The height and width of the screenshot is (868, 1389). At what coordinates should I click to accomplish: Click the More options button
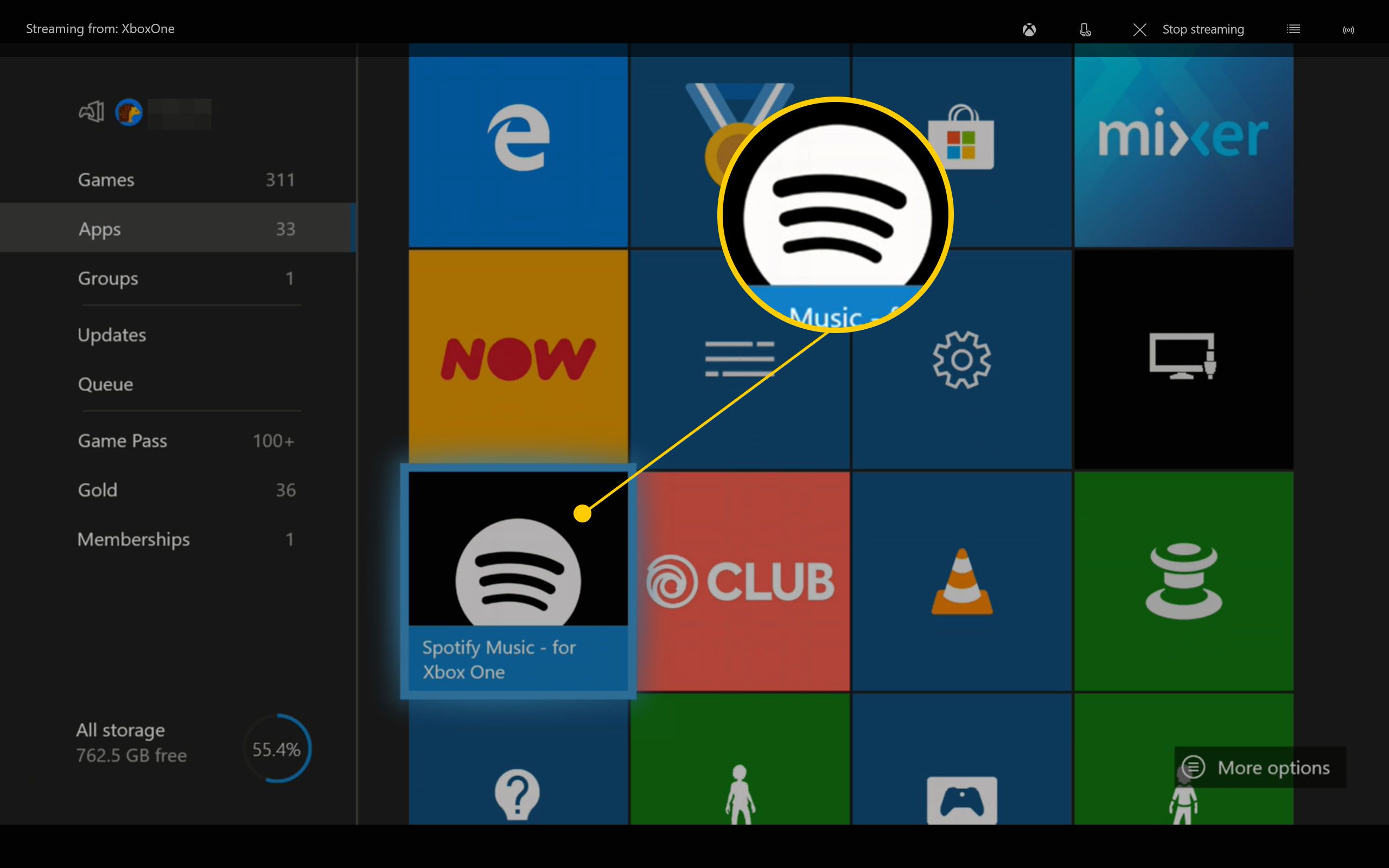pos(1260,768)
